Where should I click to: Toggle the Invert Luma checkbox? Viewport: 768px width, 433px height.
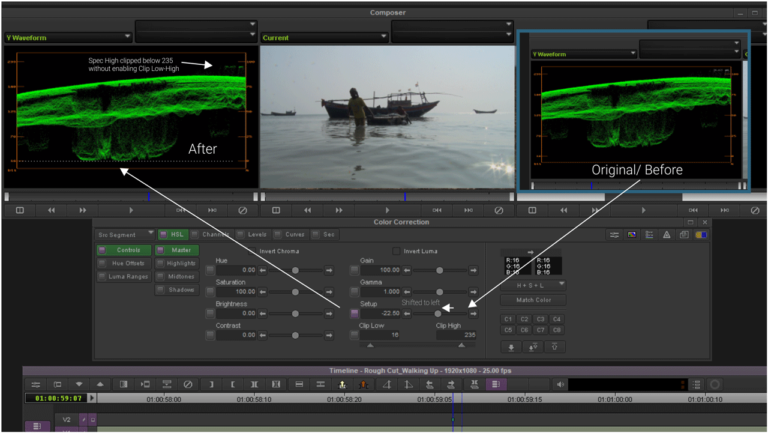coord(396,251)
